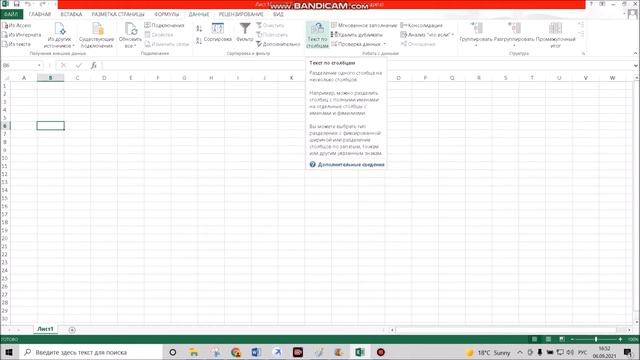640x360 pixels.
Task: Expand the Проверка данных dropdown arrow
Action: tap(384, 44)
